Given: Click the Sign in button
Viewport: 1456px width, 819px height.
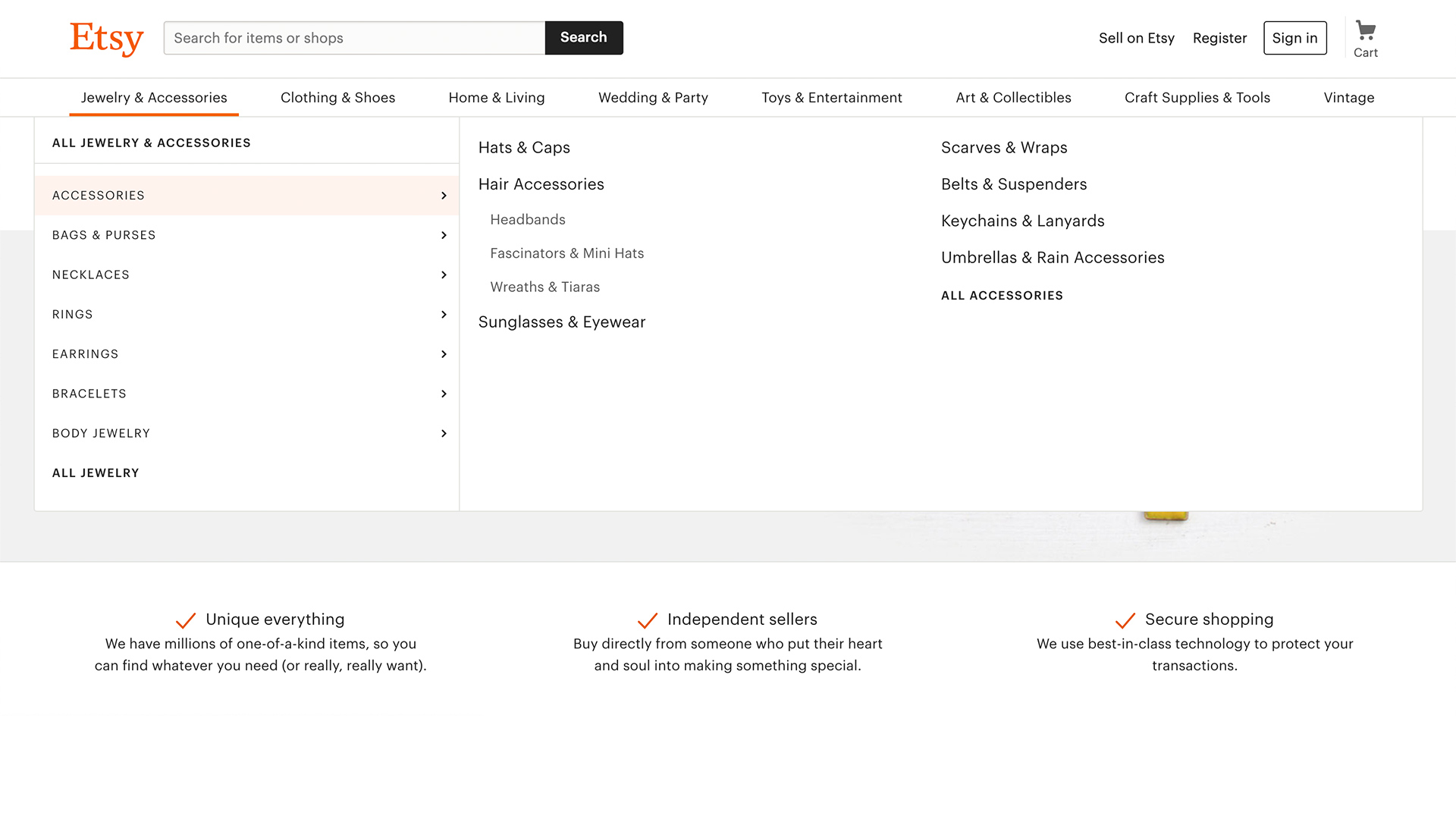Looking at the screenshot, I should pos(1294,38).
